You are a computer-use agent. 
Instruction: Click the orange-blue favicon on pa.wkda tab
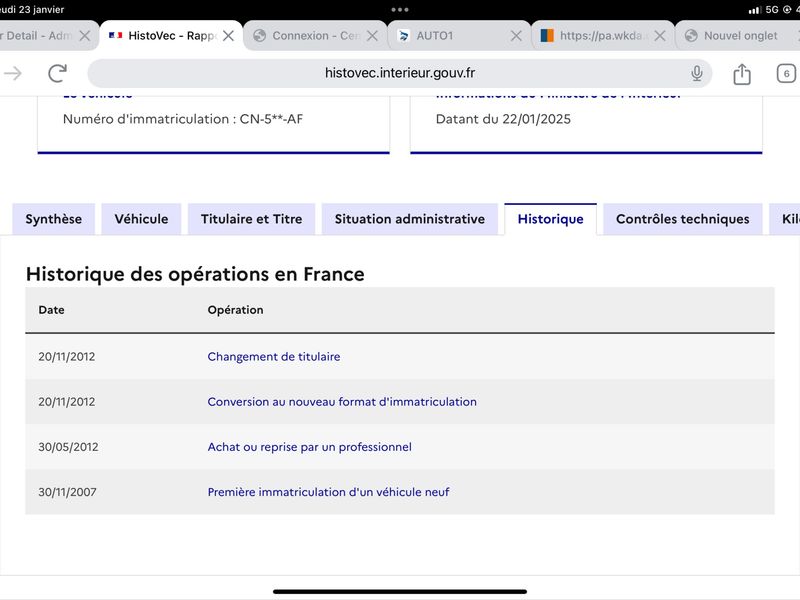point(547,36)
